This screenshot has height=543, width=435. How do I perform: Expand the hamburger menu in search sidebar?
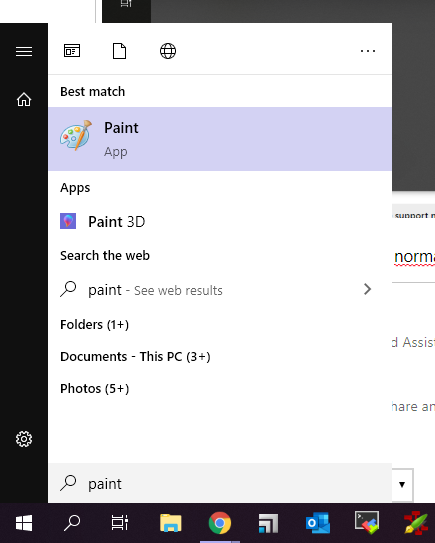click(x=24, y=52)
